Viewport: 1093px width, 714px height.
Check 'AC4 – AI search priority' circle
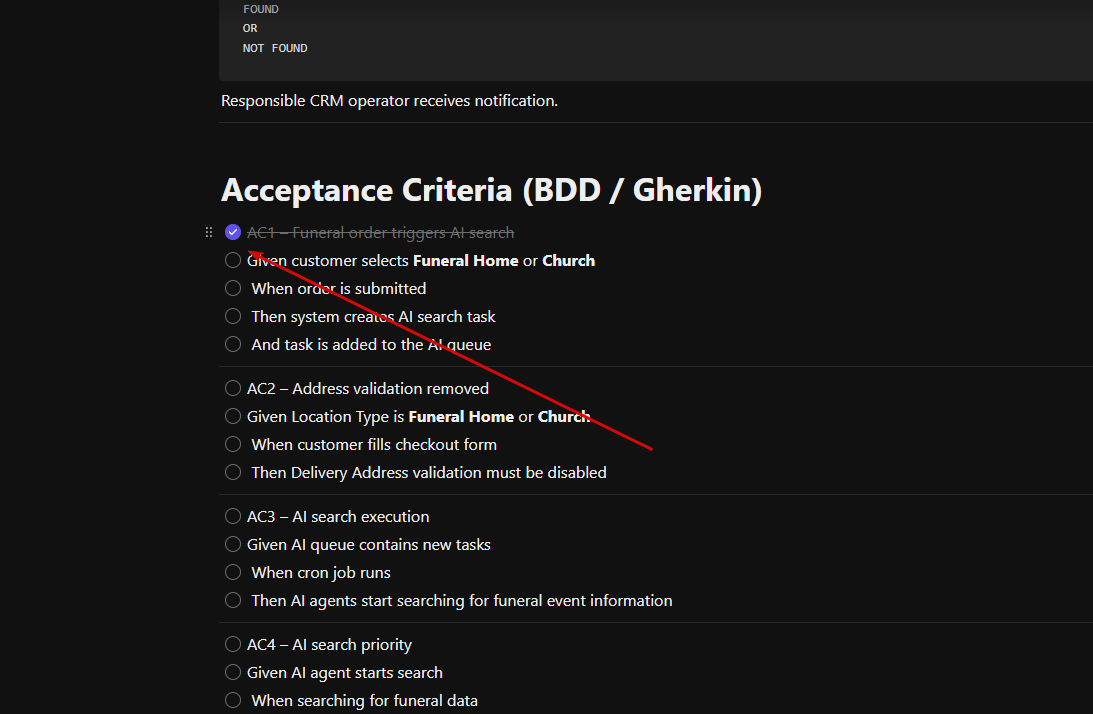(x=233, y=644)
